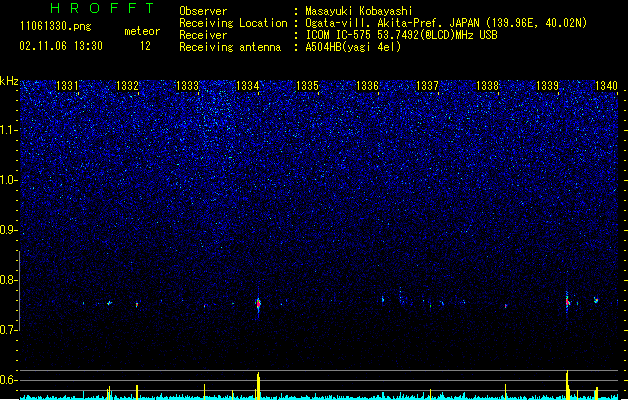Click the 1335 time marker
The width and height of the screenshot is (629, 400).
pyautogui.click(x=307, y=86)
